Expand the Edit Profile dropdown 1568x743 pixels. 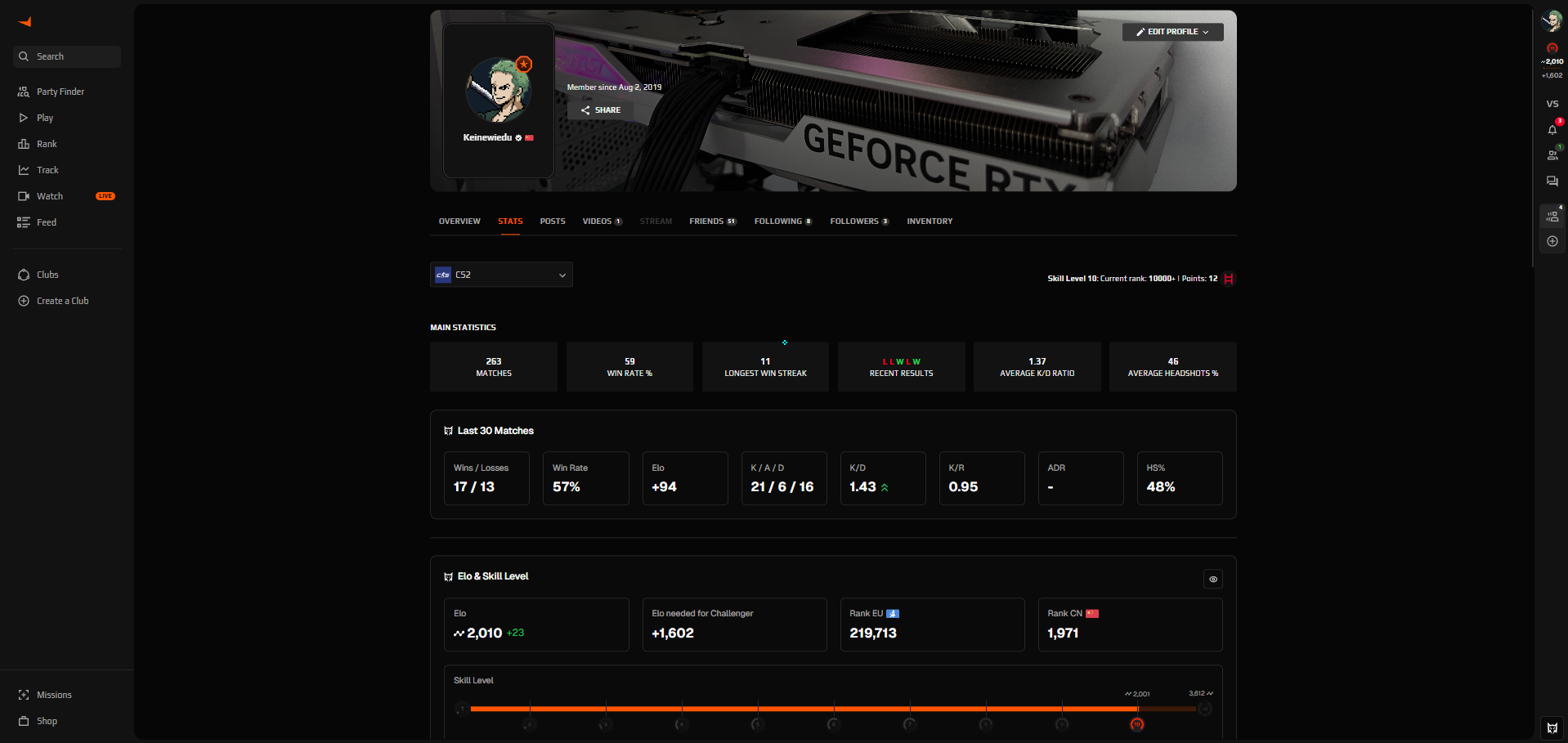(1173, 32)
